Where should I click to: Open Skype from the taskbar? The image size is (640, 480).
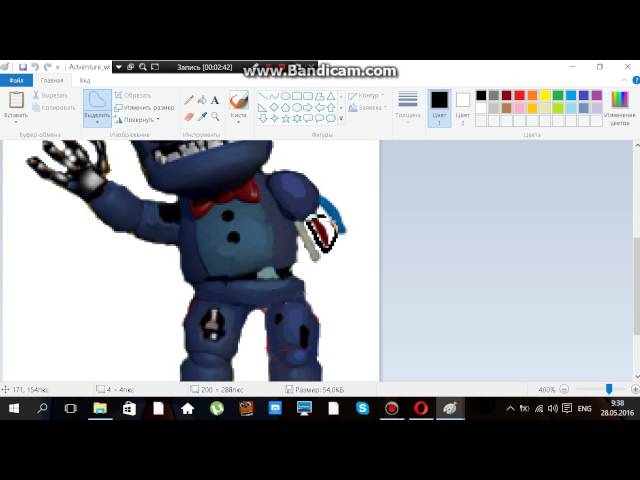tap(362, 409)
